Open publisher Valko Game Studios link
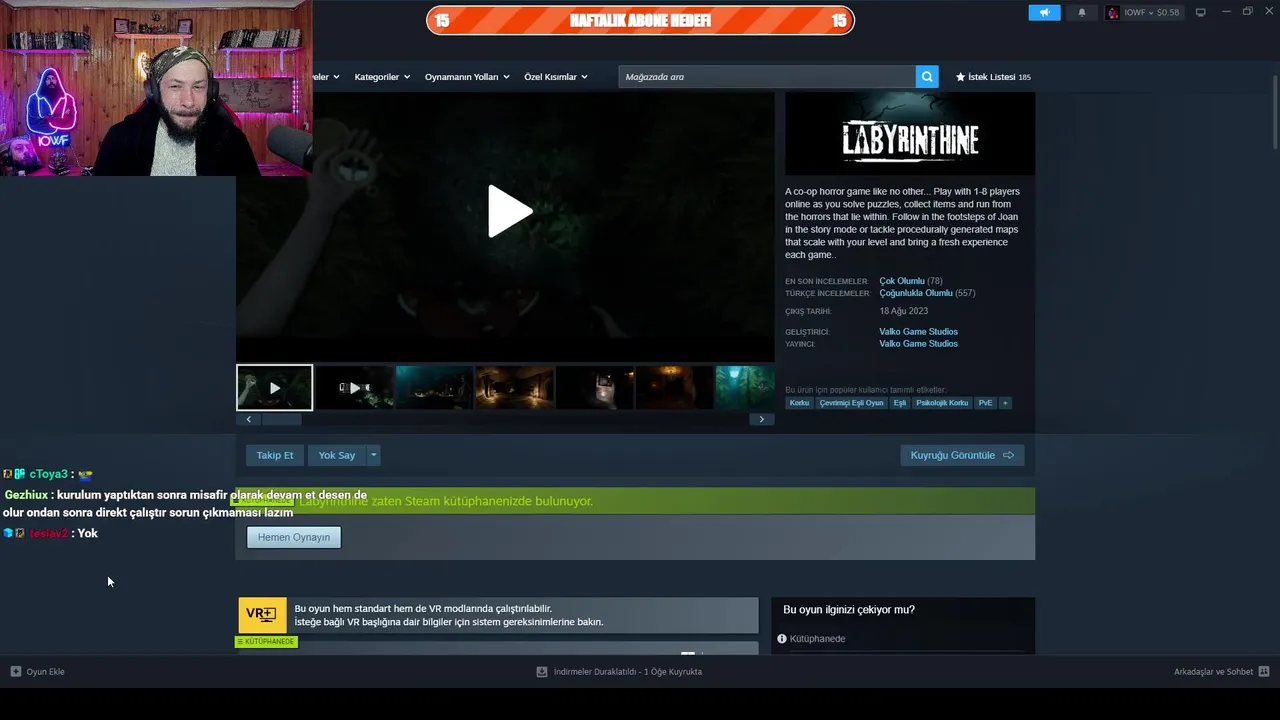The width and height of the screenshot is (1280, 720). click(x=918, y=344)
